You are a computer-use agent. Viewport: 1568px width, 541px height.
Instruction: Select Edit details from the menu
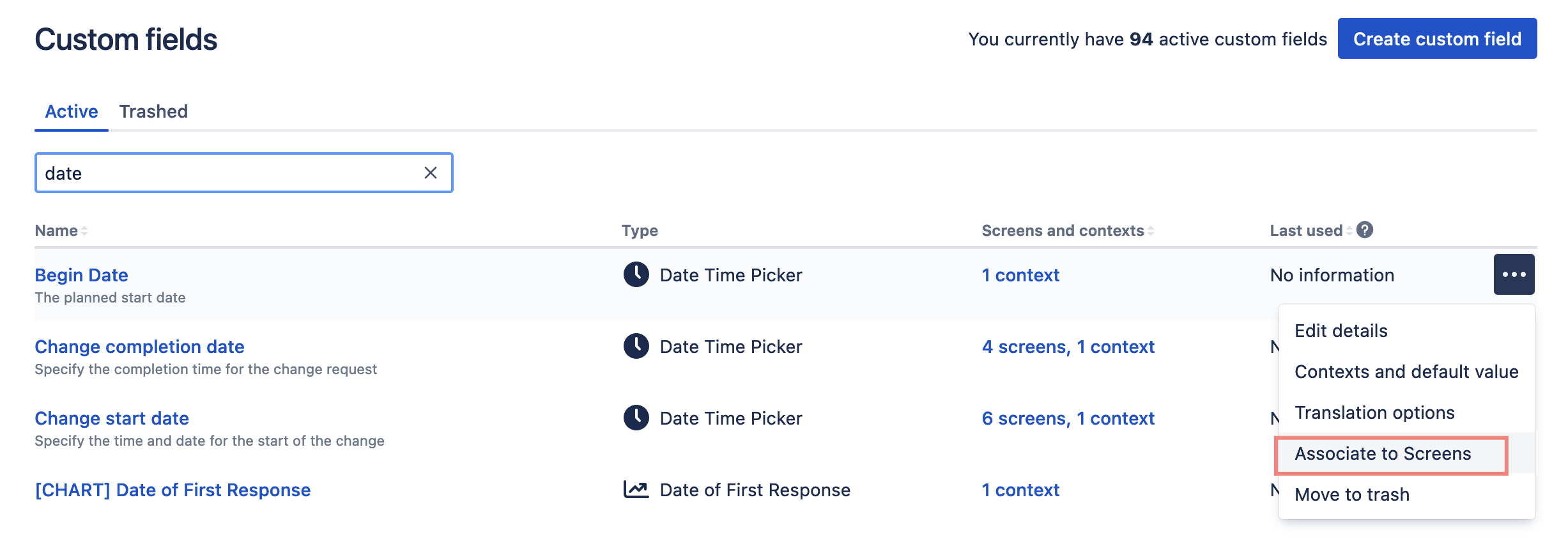click(x=1341, y=331)
